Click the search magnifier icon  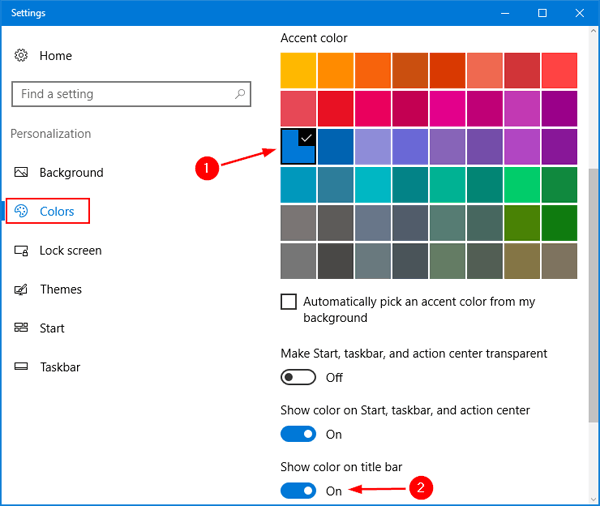[240, 94]
